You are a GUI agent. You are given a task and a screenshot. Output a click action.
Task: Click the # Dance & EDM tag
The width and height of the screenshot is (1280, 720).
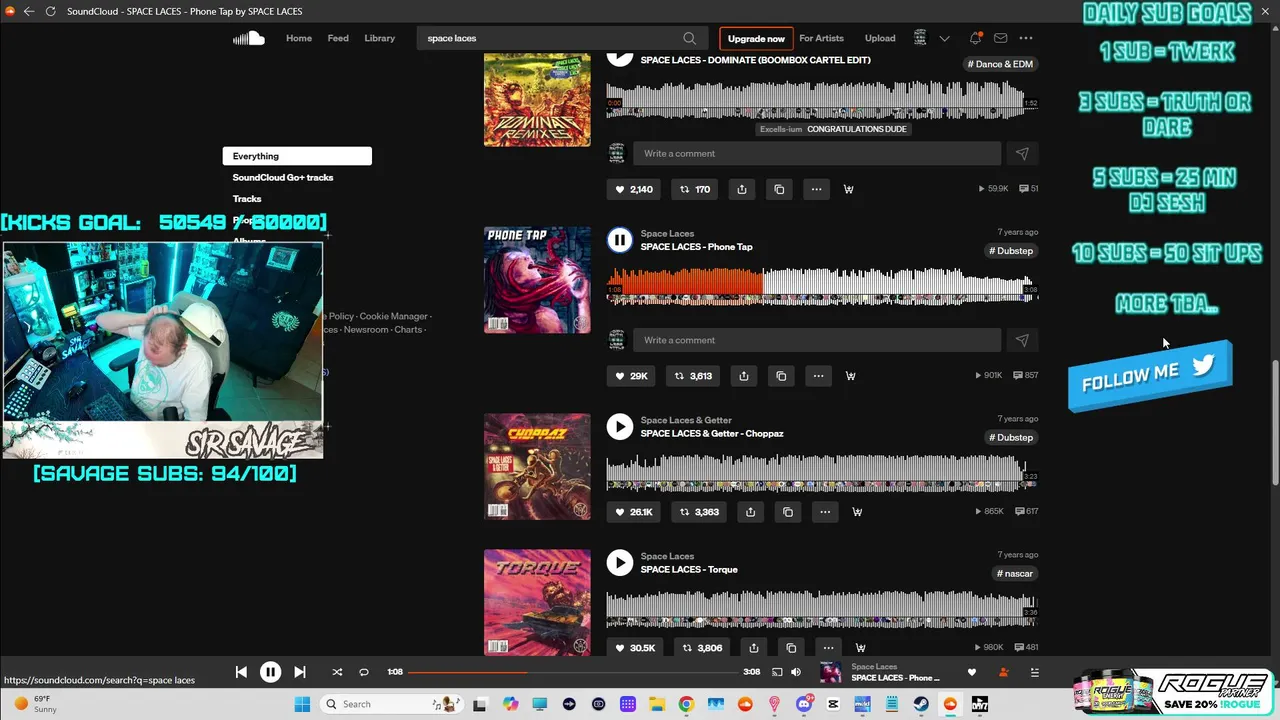(1000, 64)
